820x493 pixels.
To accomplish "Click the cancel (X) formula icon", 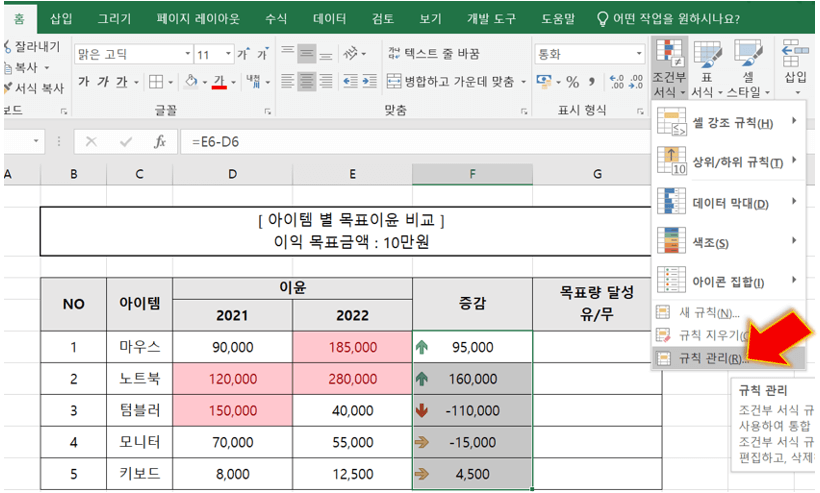I will coord(91,142).
